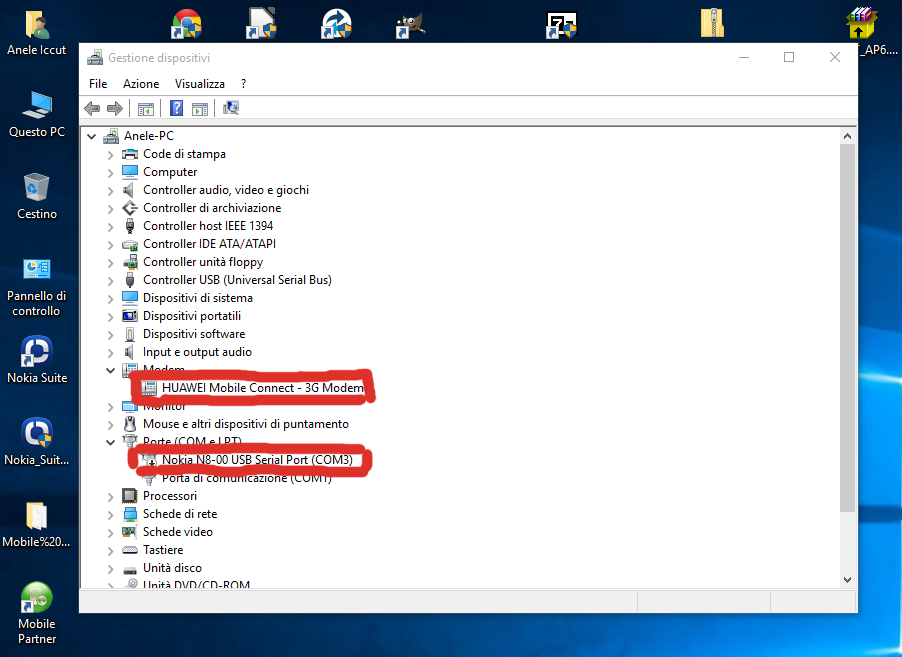Click the Forward arrow toolbar icon
Image resolution: width=902 pixels, height=657 pixels.
click(x=115, y=108)
